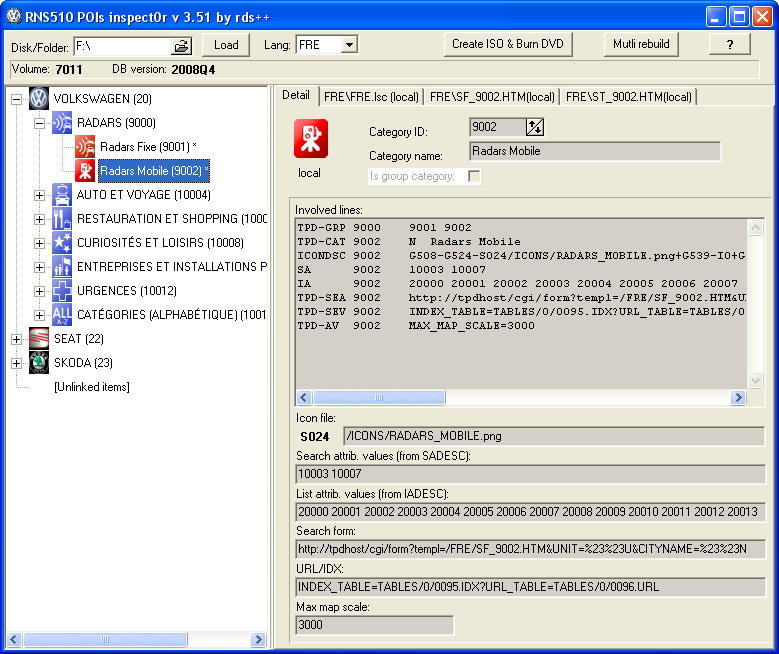Click the Skoda brand logo icon
The height and width of the screenshot is (654, 779).
(38, 363)
